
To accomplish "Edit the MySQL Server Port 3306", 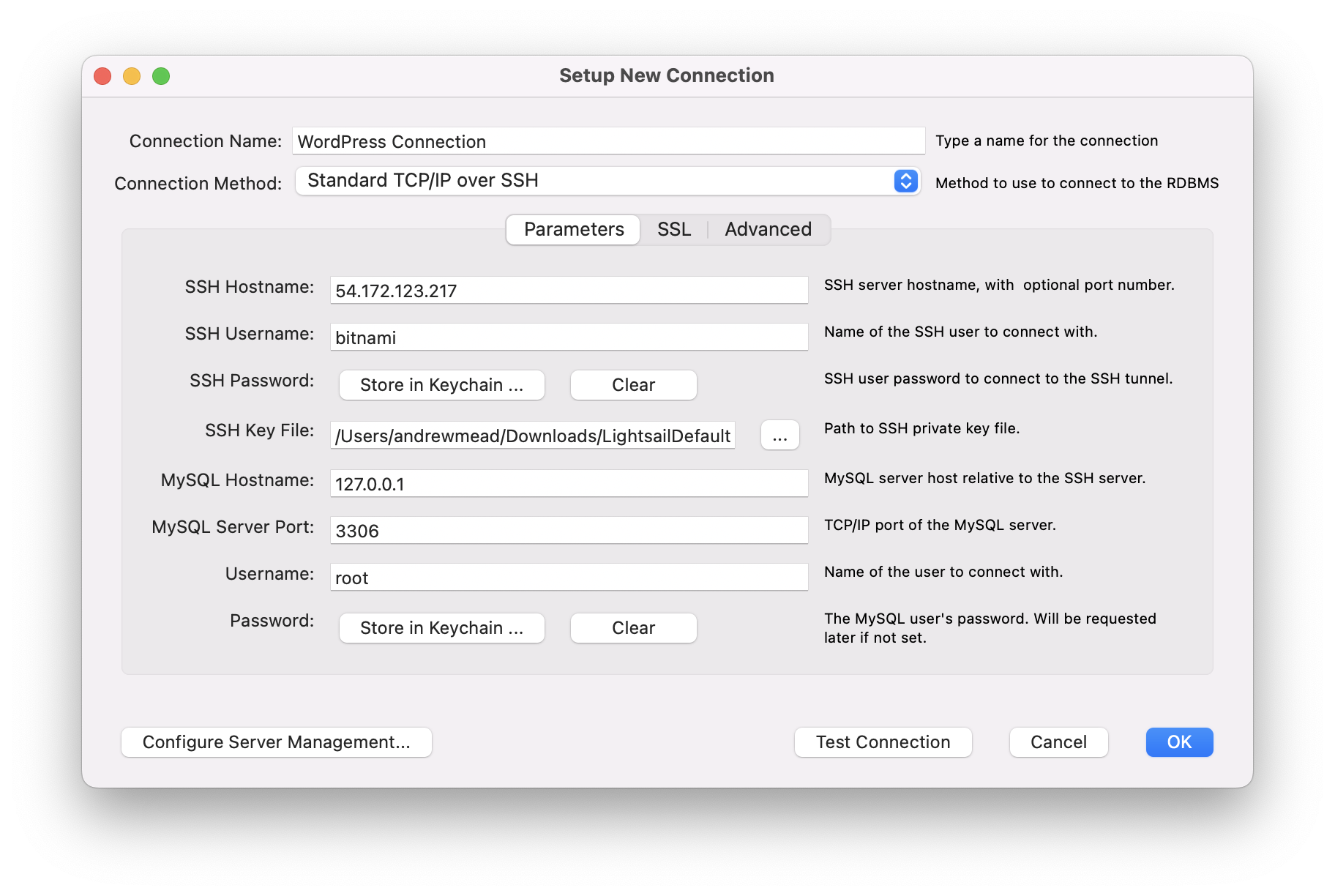I will click(x=569, y=529).
